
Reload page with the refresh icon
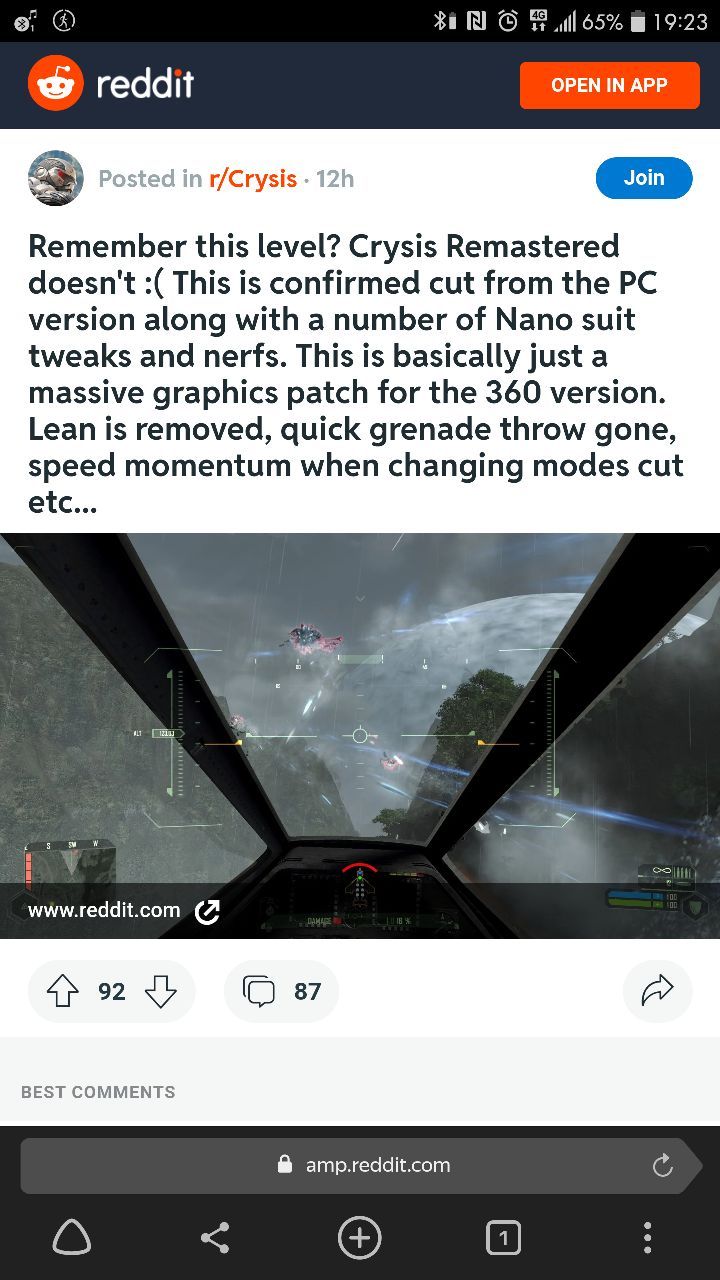point(662,1165)
